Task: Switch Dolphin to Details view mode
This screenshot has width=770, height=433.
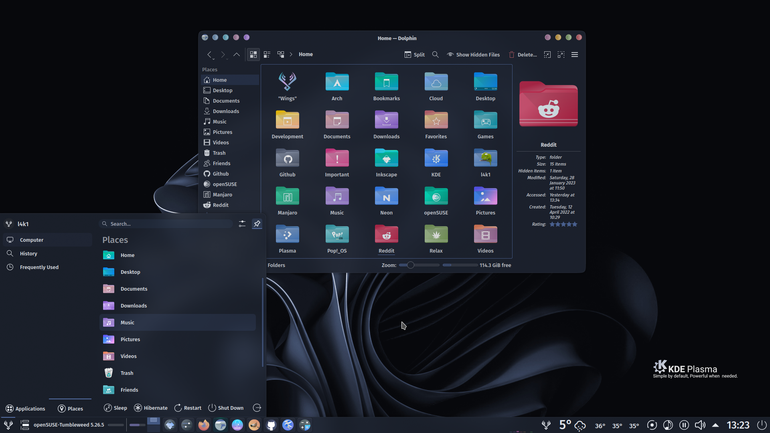Action: (x=281, y=54)
